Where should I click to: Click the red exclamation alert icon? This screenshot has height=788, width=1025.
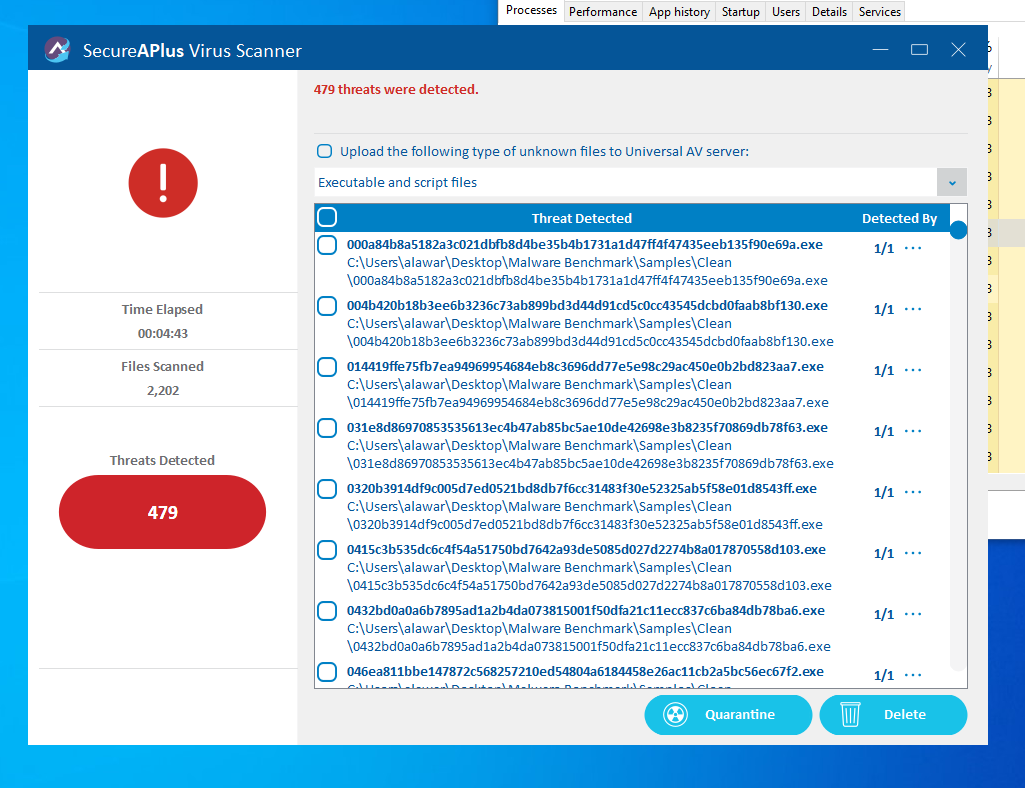click(x=163, y=183)
